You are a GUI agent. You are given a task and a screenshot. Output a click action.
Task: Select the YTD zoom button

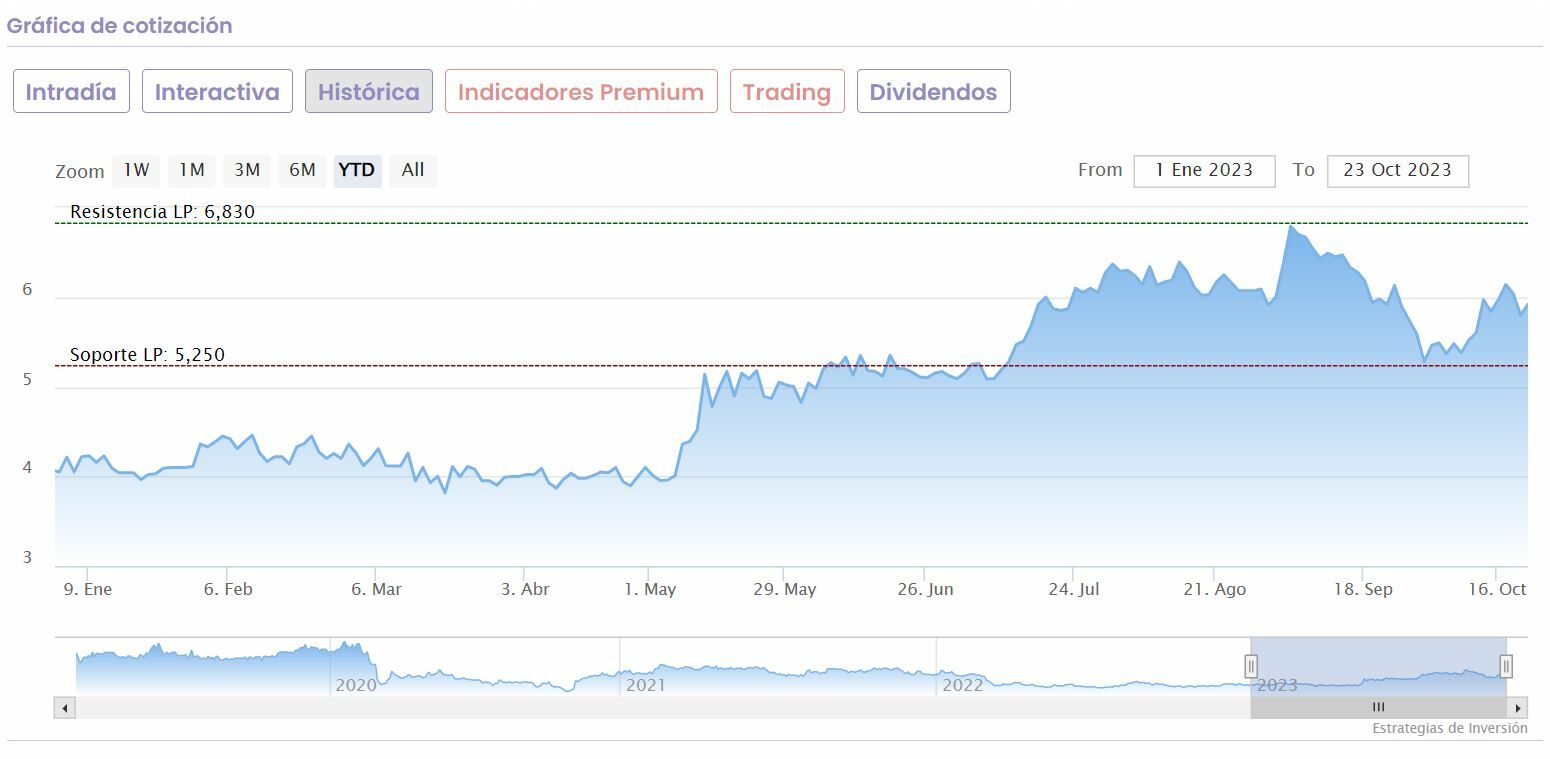357,170
